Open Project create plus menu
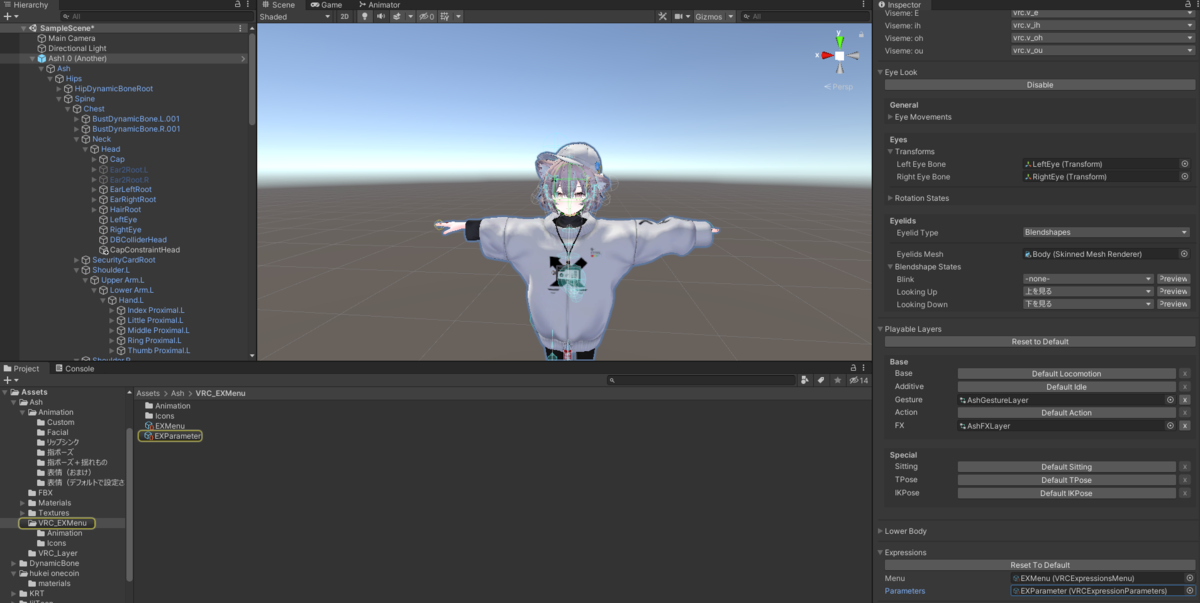 [9, 380]
